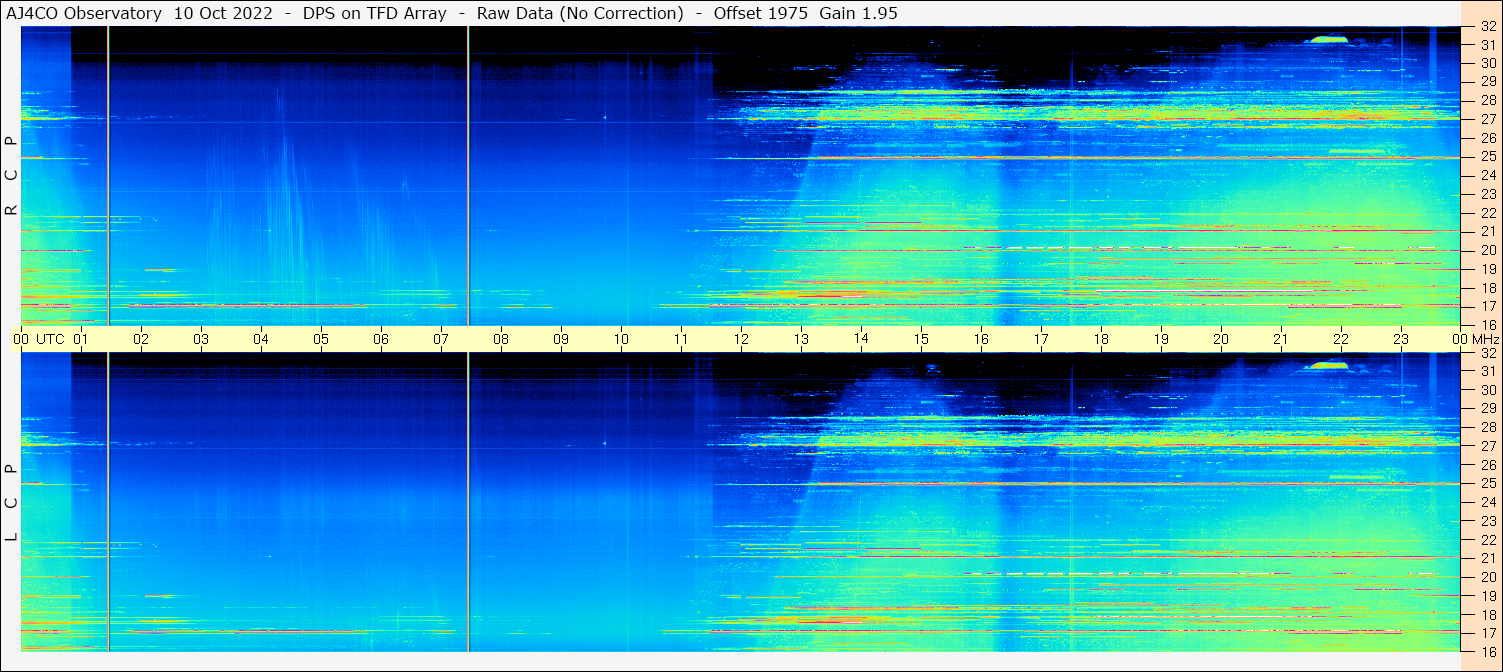The height and width of the screenshot is (672, 1503).
Task: Click the 32 MHz label on LCP scale
Action: click(1488, 353)
